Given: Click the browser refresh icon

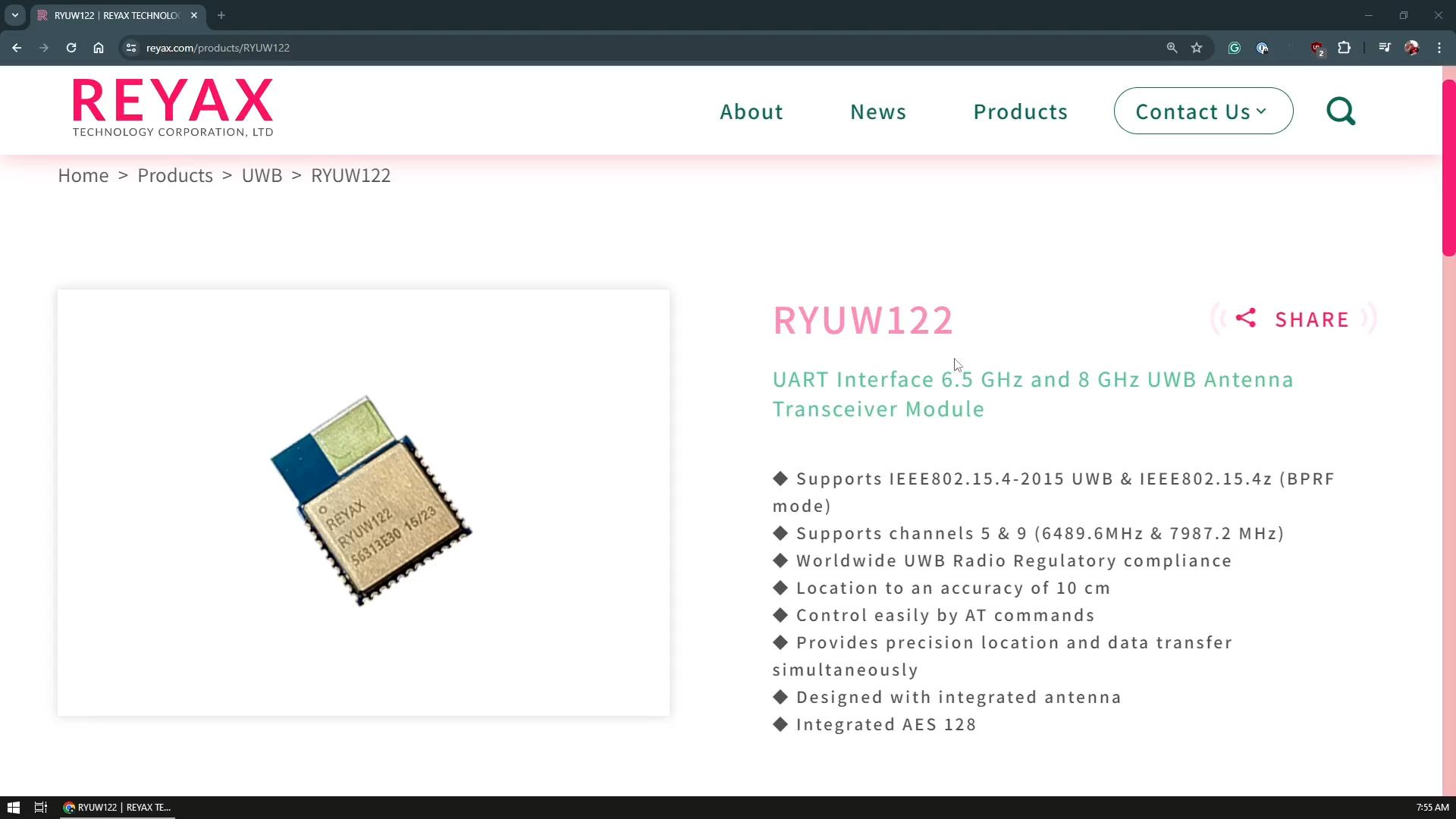Looking at the screenshot, I should 70,48.
